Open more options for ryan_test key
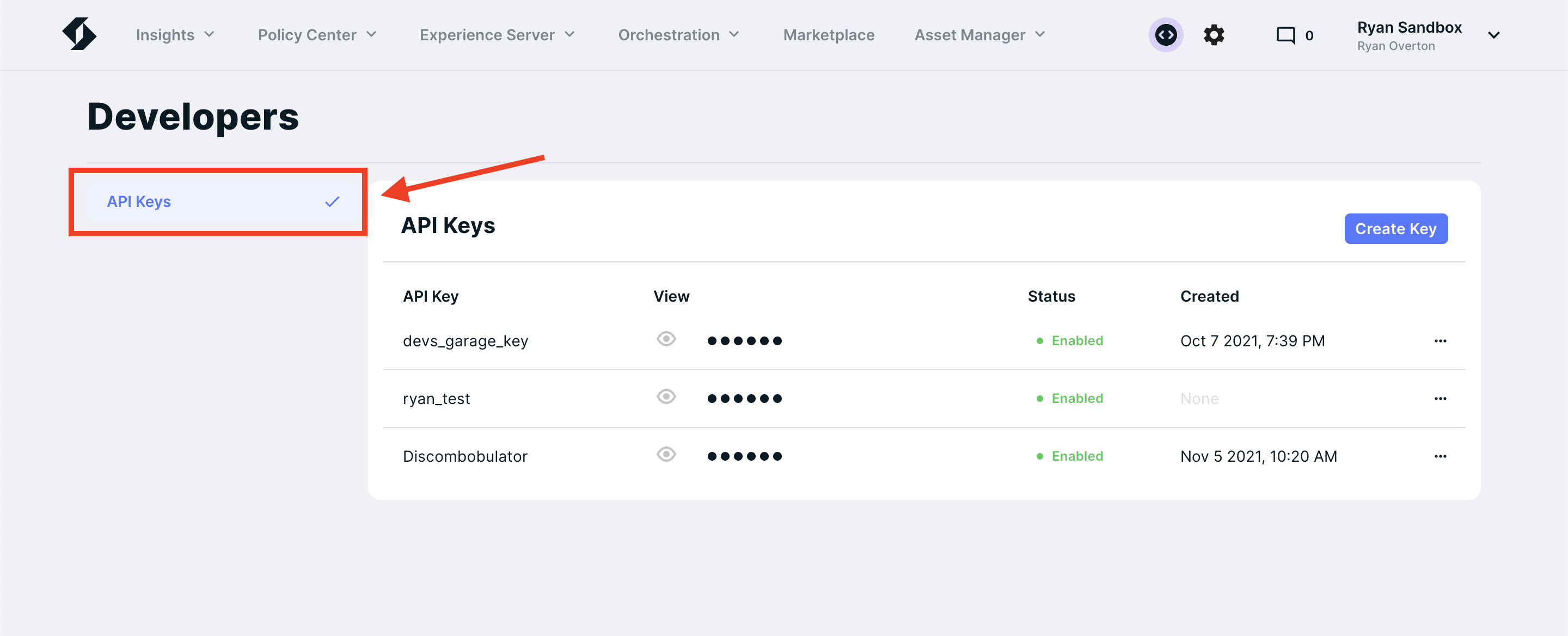1568x636 pixels. click(x=1440, y=399)
